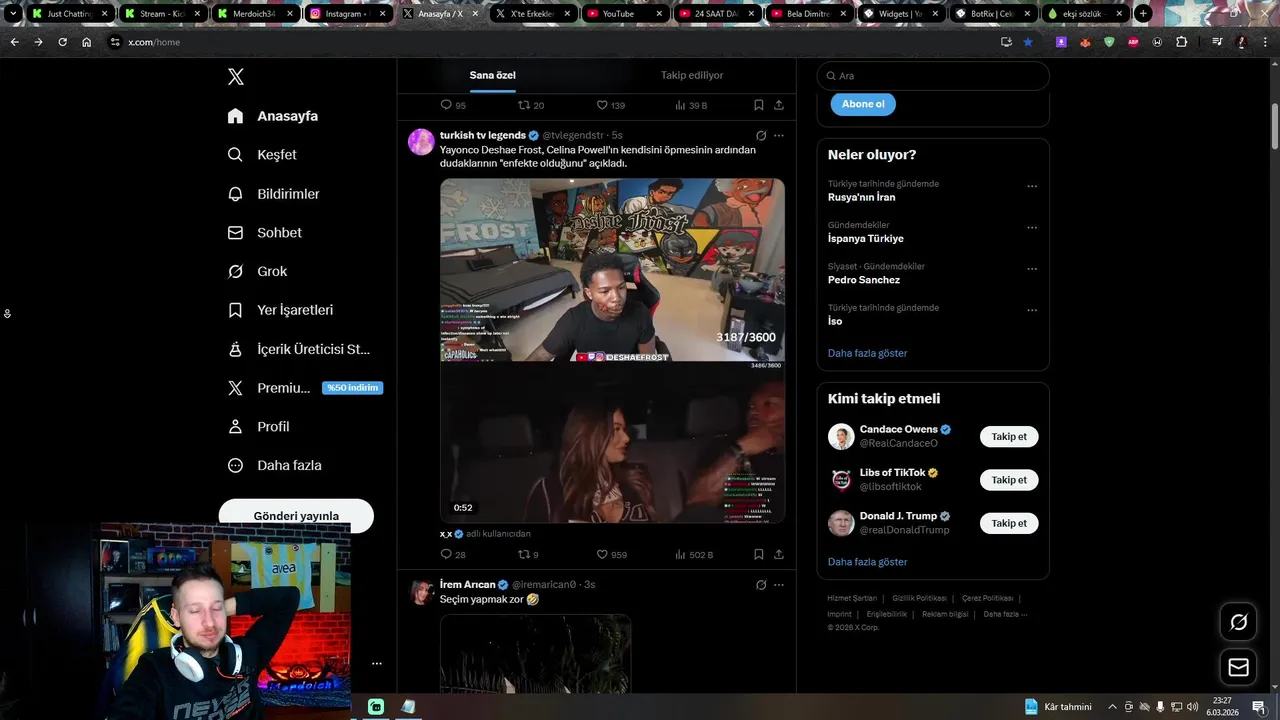Open floating Grok button at bottom right
1280x720 pixels.
[x=1238, y=622]
